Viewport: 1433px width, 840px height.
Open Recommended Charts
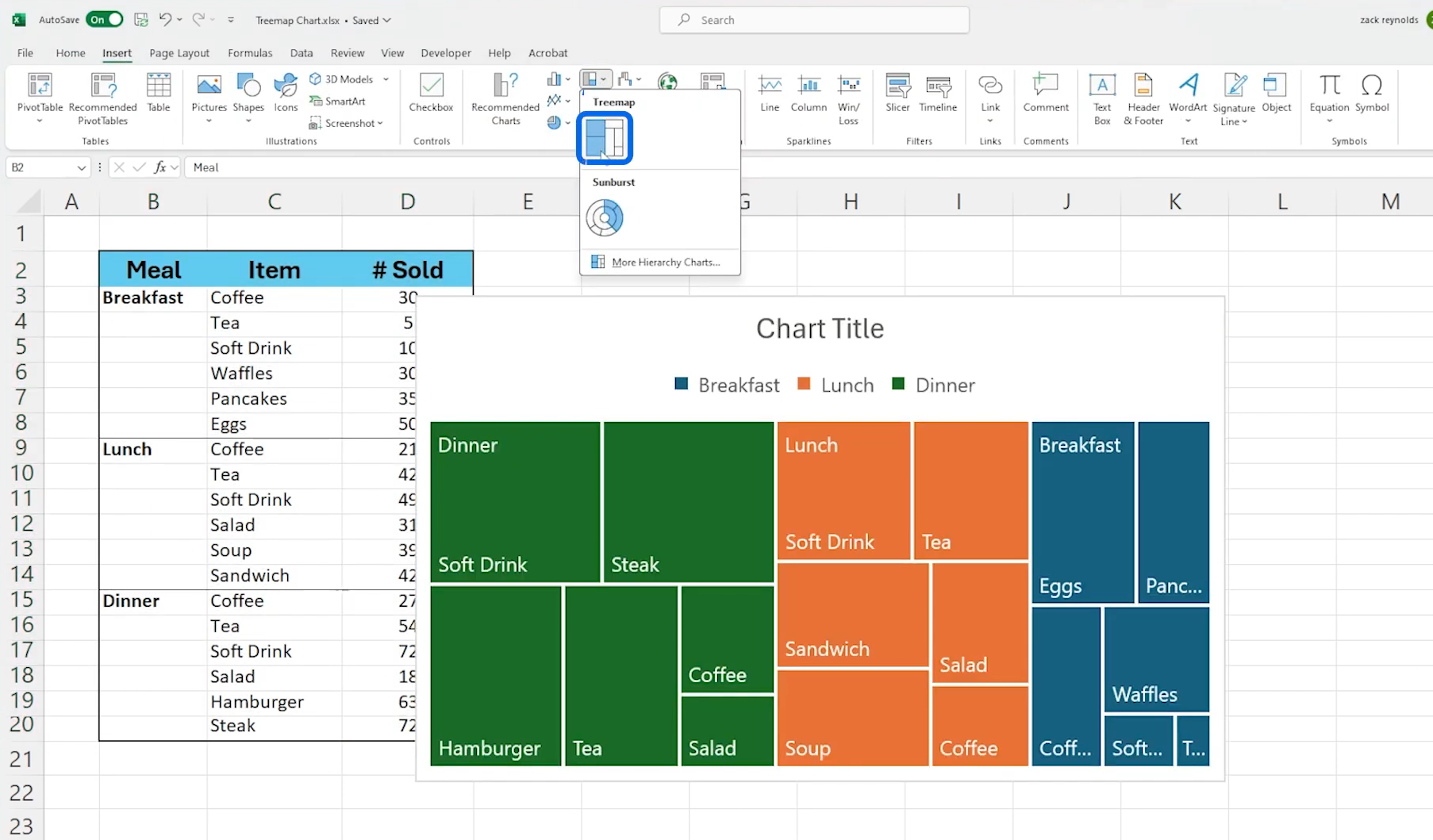pos(505,98)
